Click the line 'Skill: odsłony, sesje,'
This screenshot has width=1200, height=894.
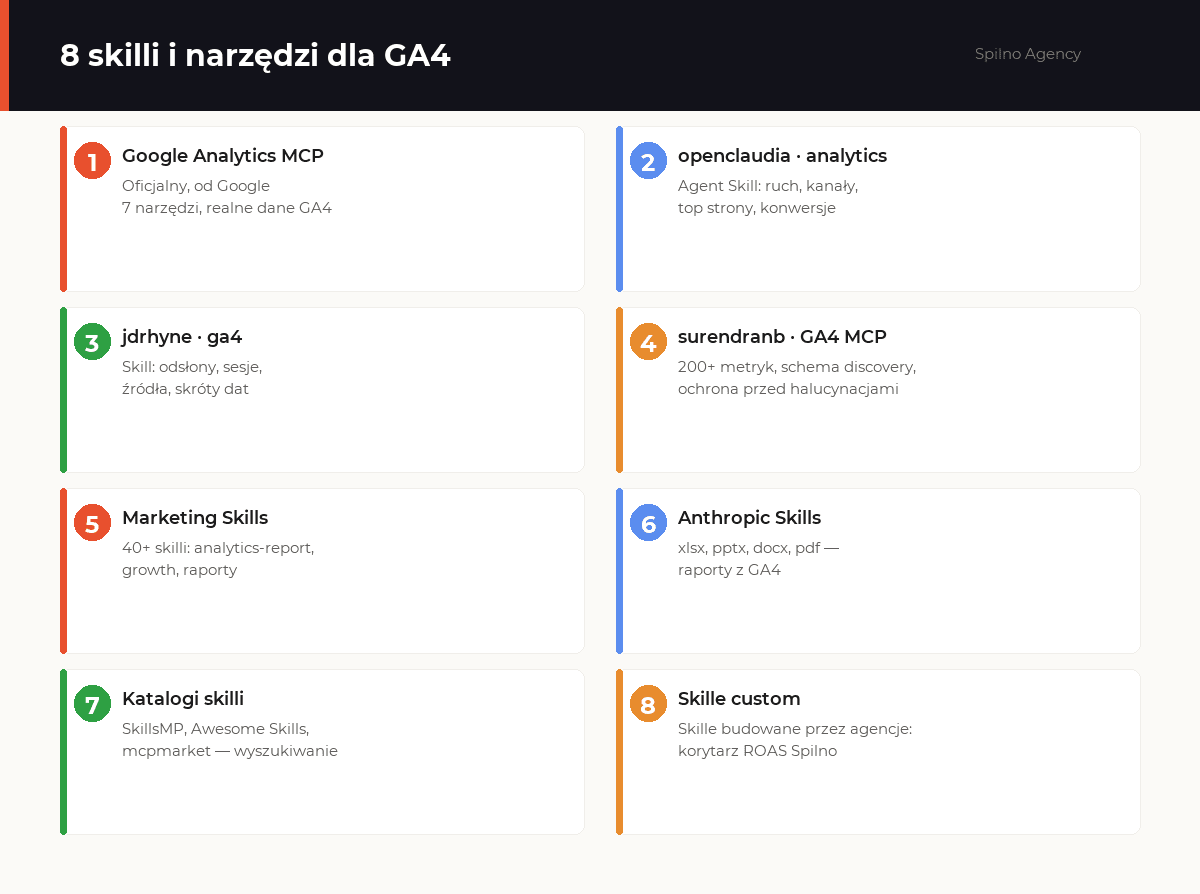pos(192,367)
